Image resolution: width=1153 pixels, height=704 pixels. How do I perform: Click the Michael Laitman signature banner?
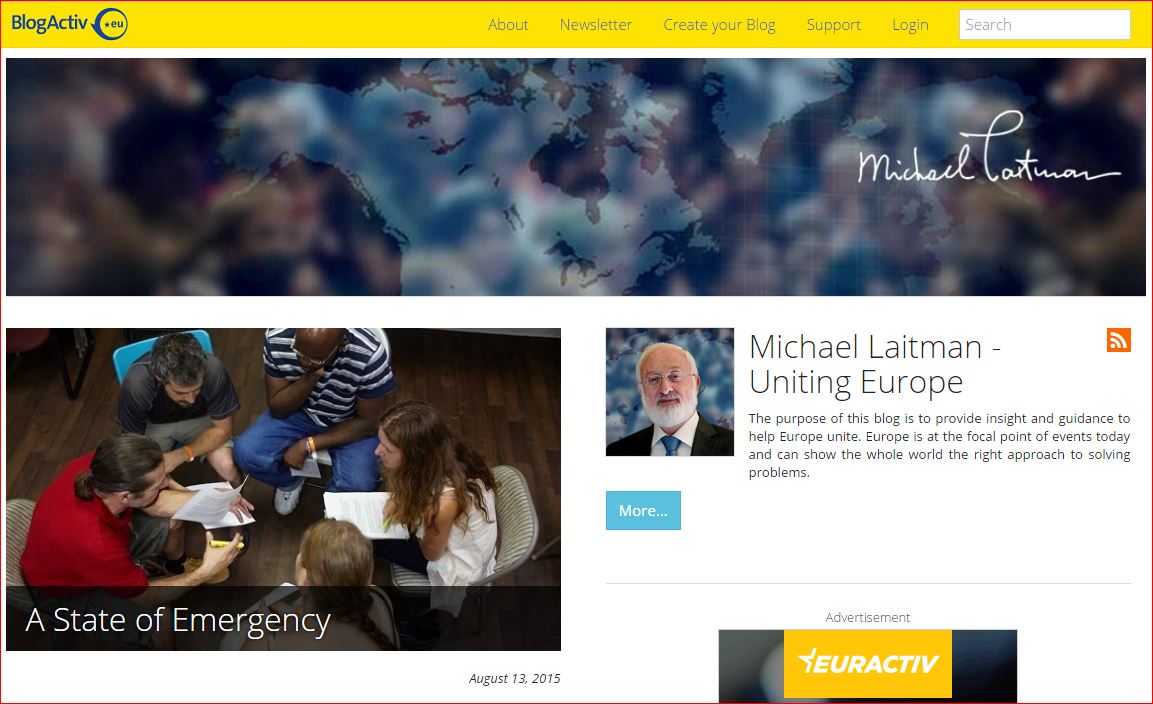989,151
